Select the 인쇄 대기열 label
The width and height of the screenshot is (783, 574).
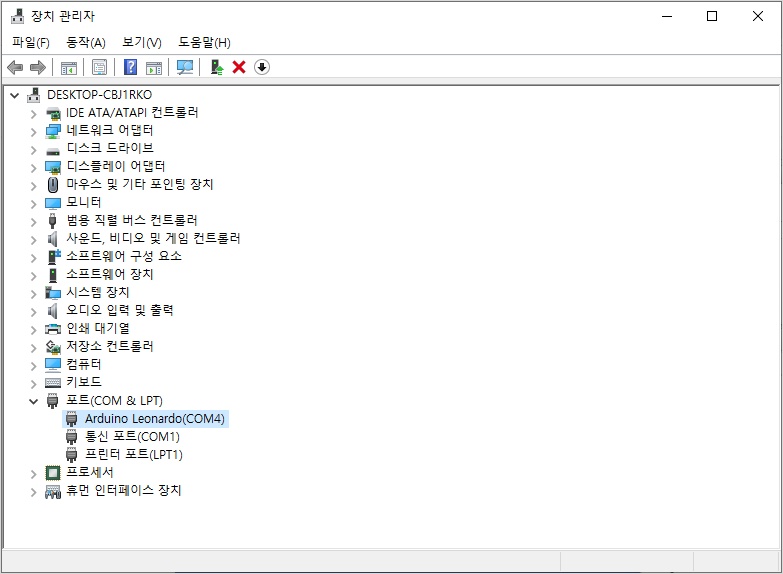click(x=98, y=328)
